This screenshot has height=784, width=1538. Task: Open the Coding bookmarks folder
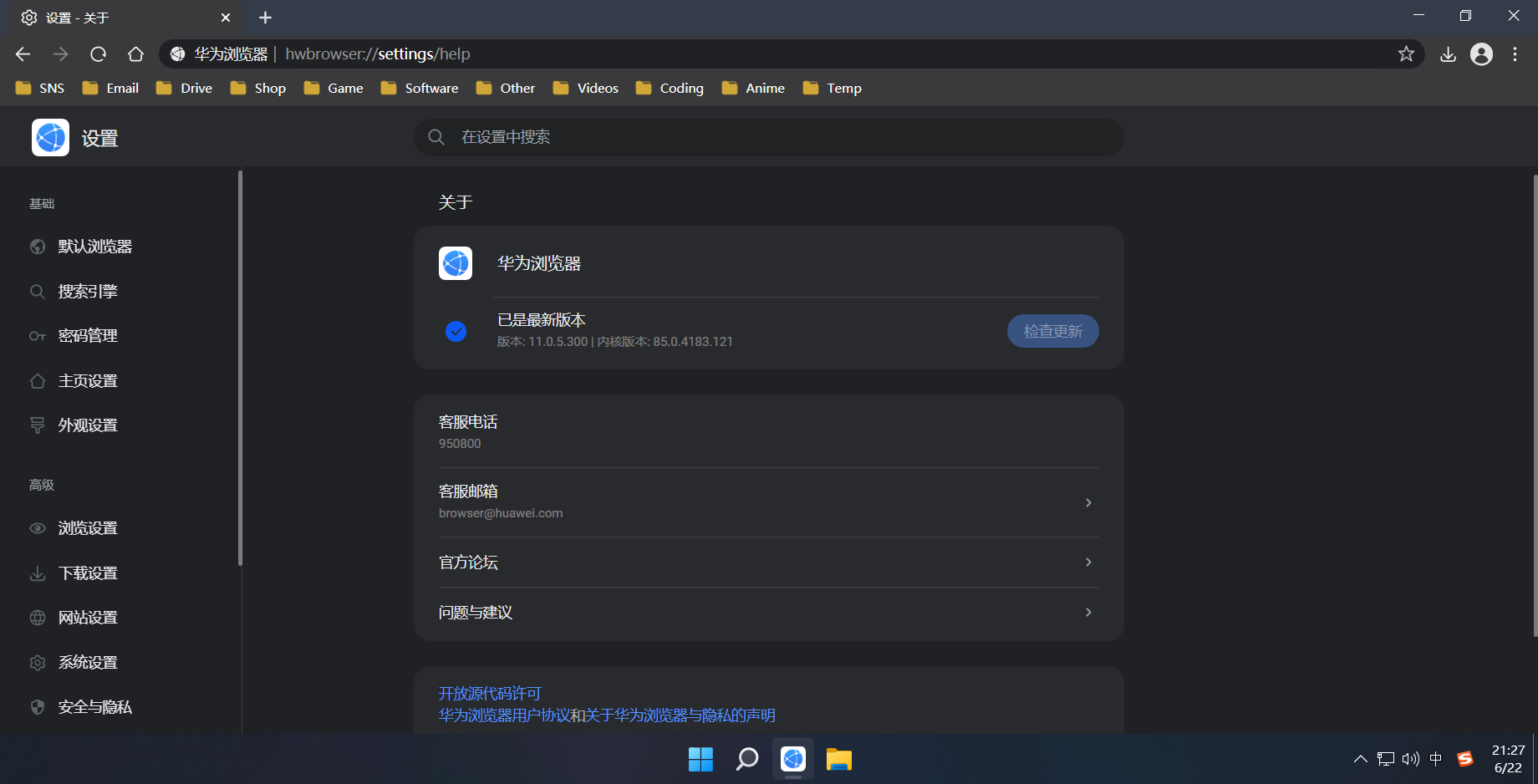click(x=670, y=88)
